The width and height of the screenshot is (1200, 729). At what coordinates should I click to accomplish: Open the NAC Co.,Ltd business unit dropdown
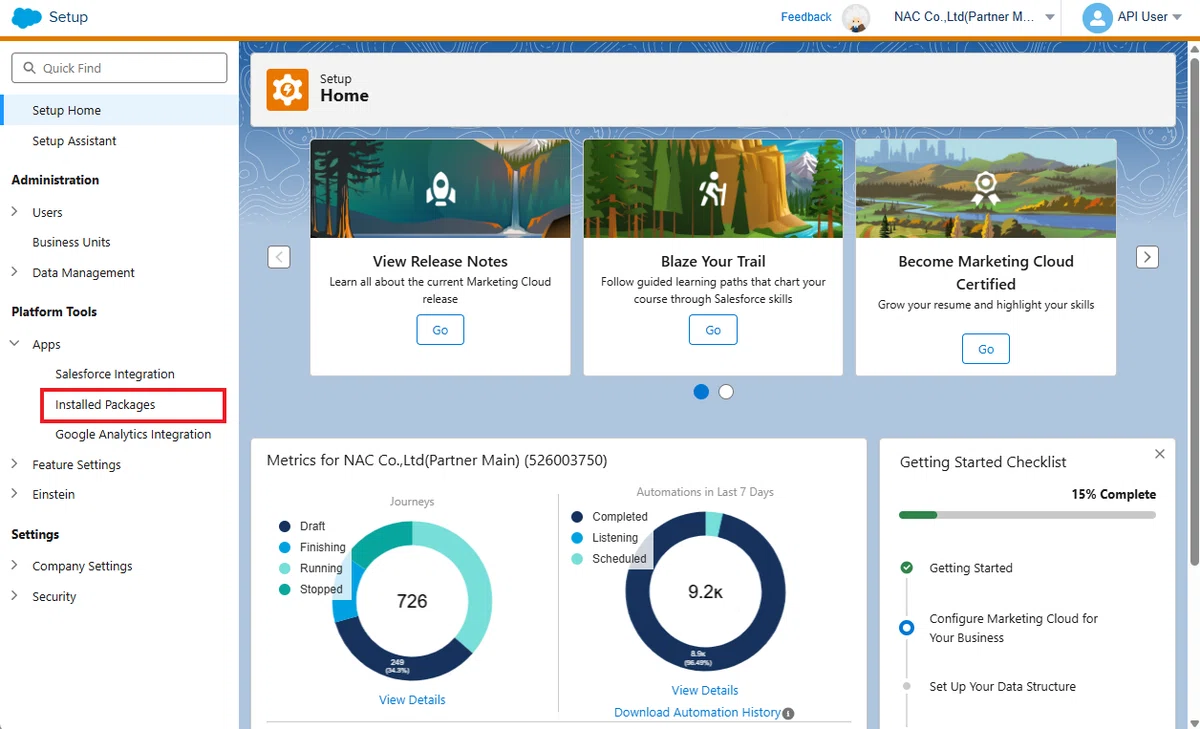pyautogui.click(x=974, y=17)
